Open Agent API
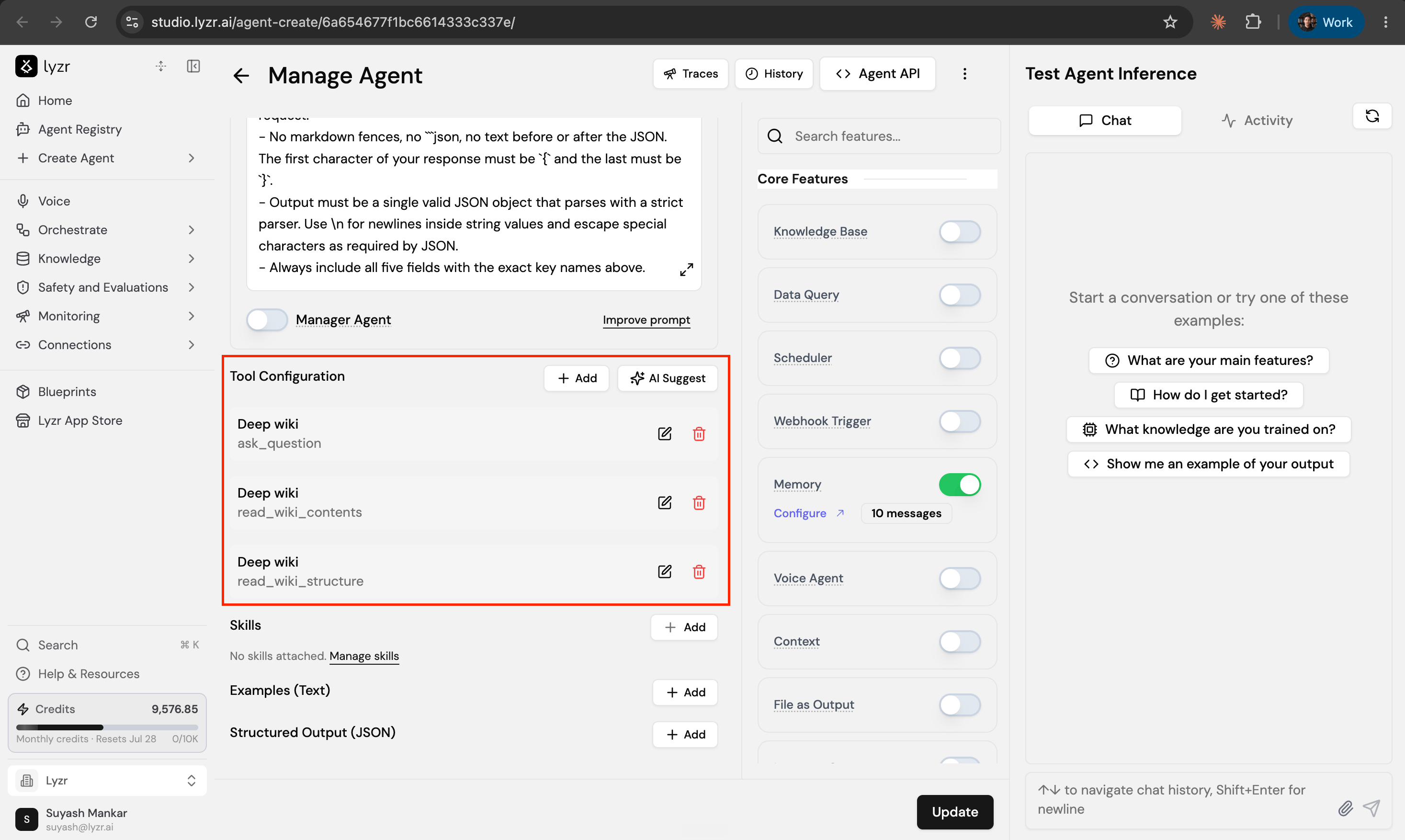This screenshot has width=1405, height=840. pos(877,74)
